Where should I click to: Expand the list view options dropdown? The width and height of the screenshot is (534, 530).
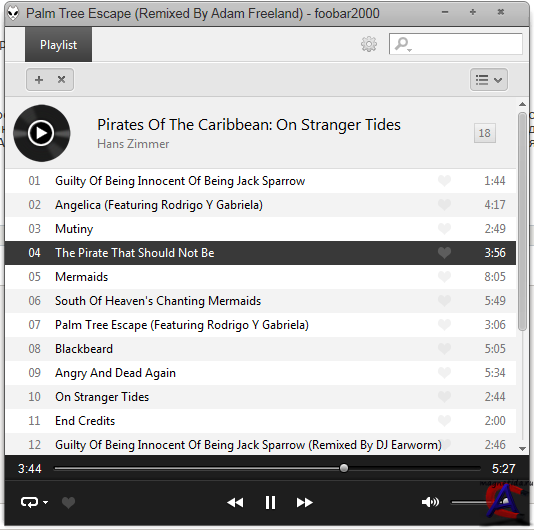click(489, 80)
